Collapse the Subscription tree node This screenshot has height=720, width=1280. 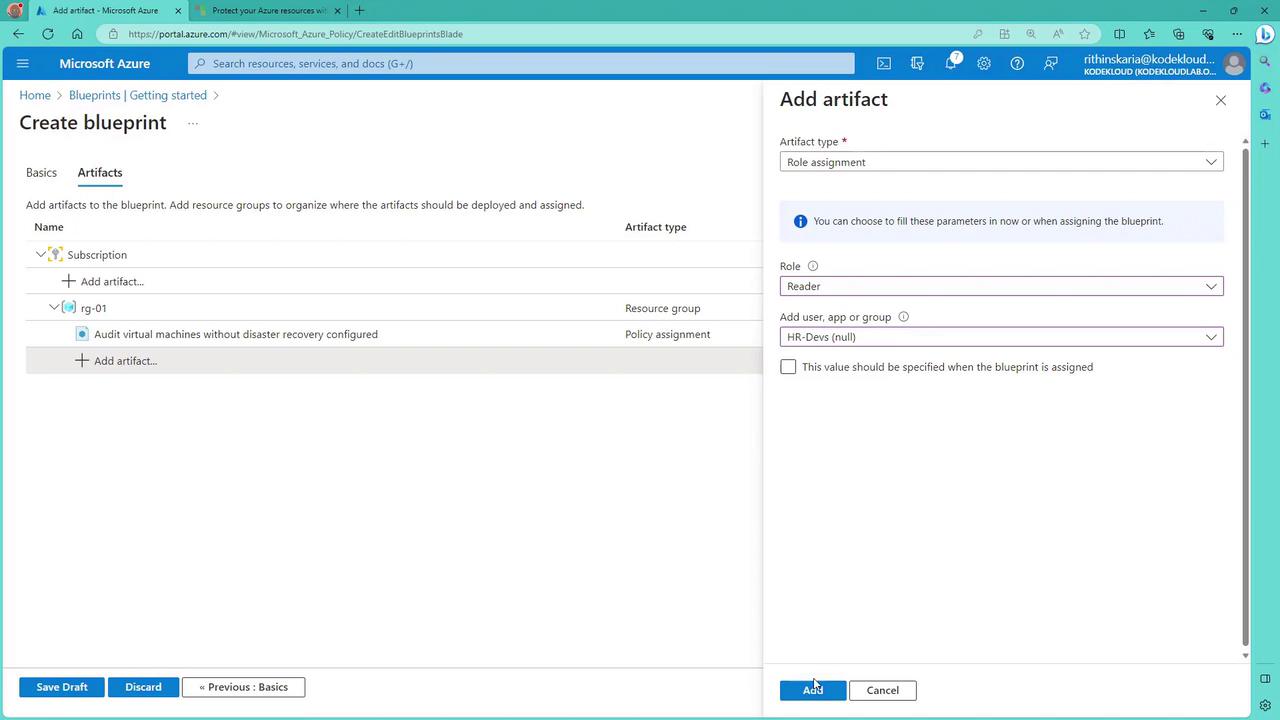[x=40, y=254]
